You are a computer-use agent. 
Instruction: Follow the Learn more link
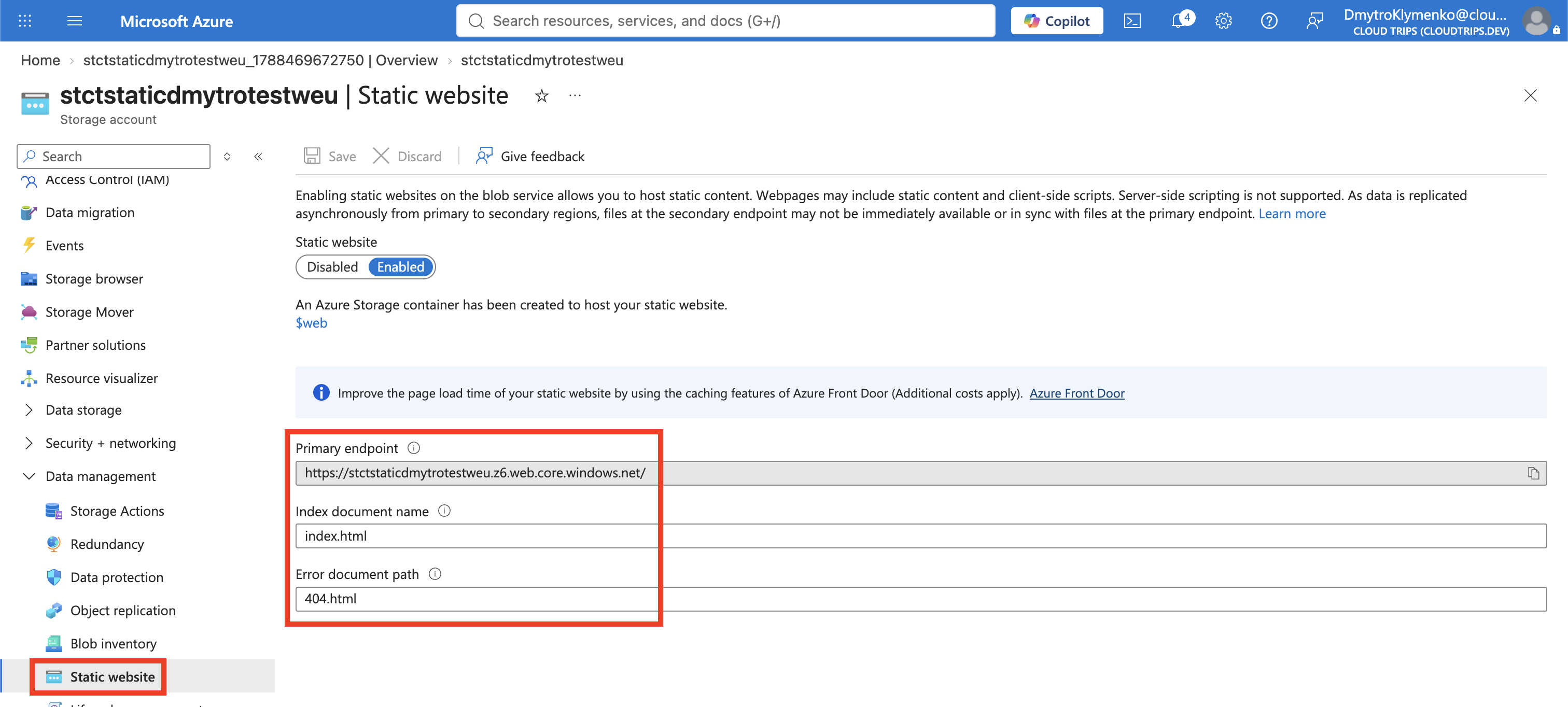pyautogui.click(x=1292, y=214)
